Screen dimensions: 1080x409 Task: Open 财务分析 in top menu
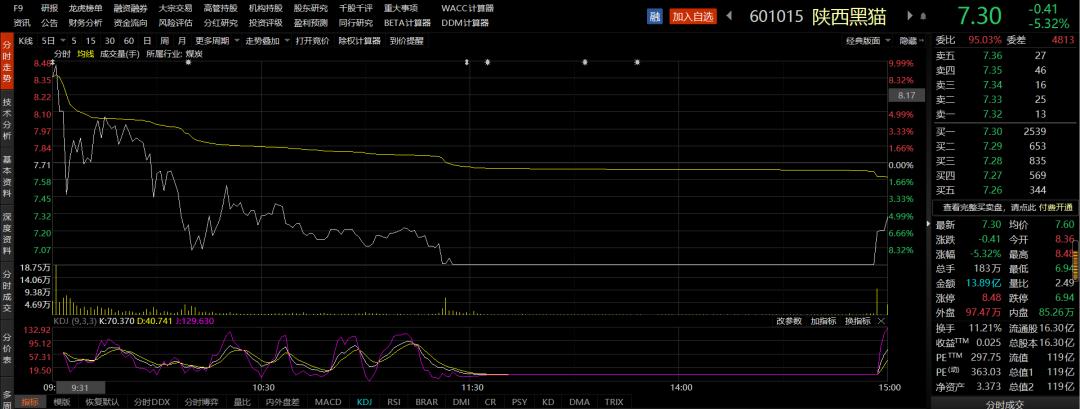pyautogui.click(x=85, y=23)
